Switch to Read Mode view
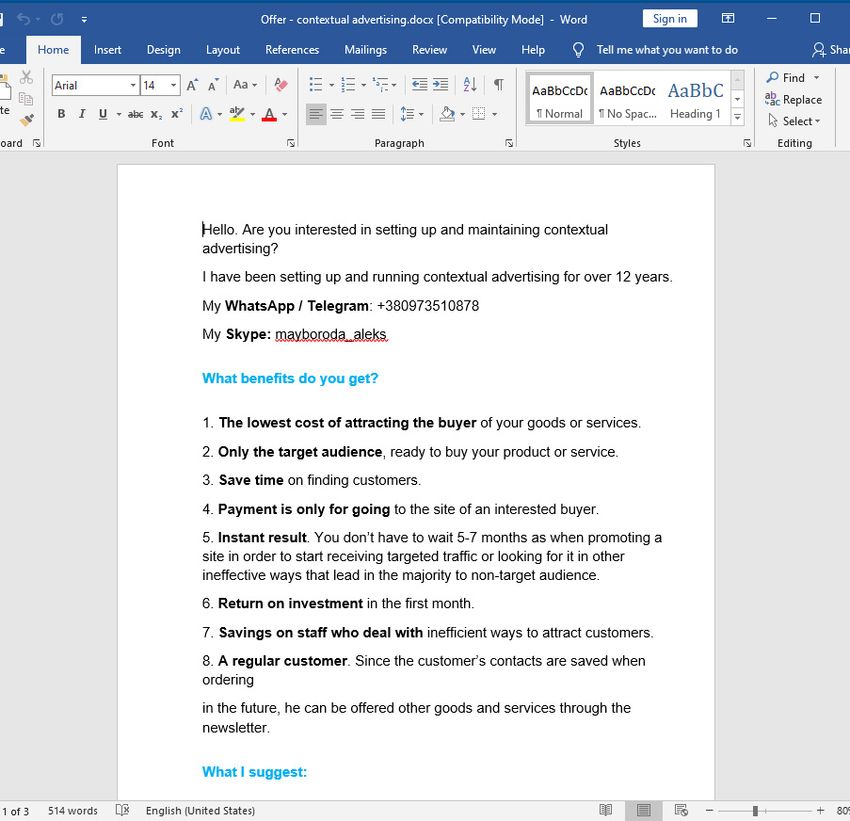This screenshot has height=821, width=850. pyautogui.click(x=606, y=810)
